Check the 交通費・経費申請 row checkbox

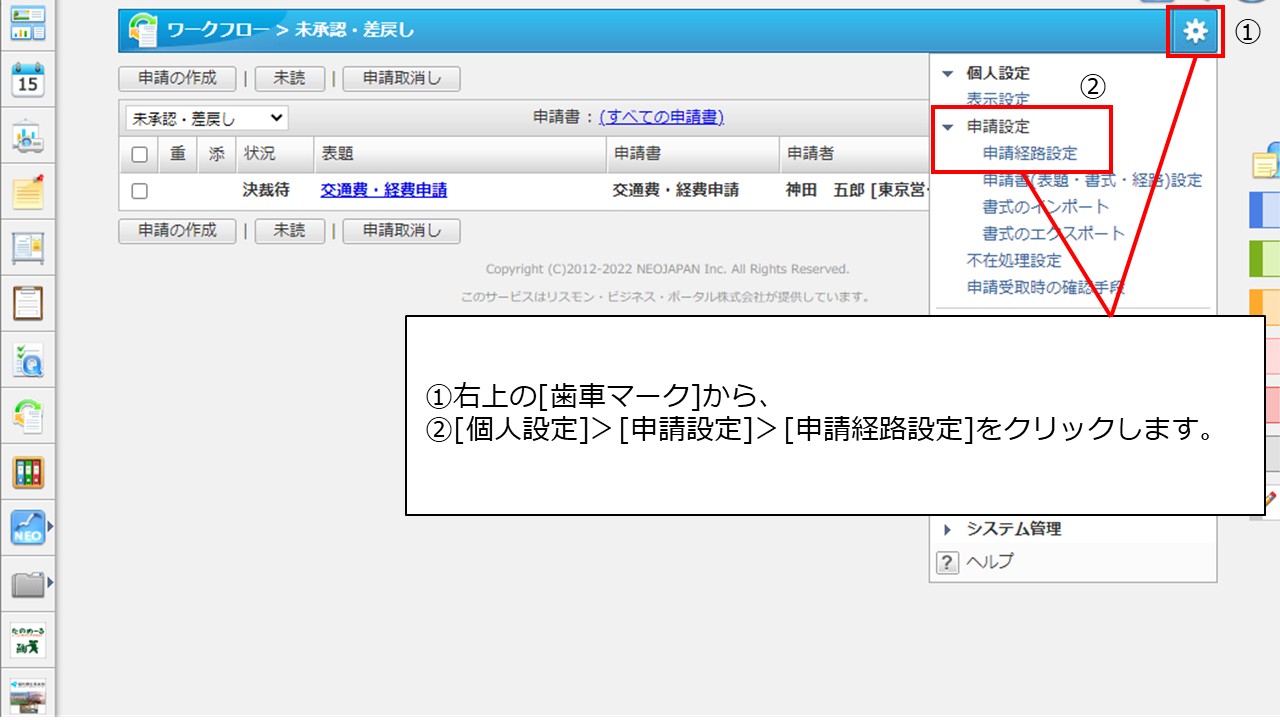point(139,191)
